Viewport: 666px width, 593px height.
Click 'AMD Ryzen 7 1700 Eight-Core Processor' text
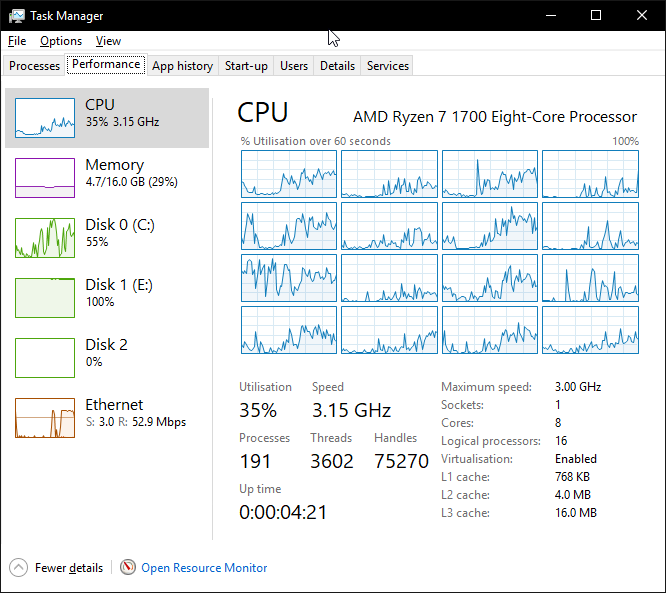pos(495,117)
